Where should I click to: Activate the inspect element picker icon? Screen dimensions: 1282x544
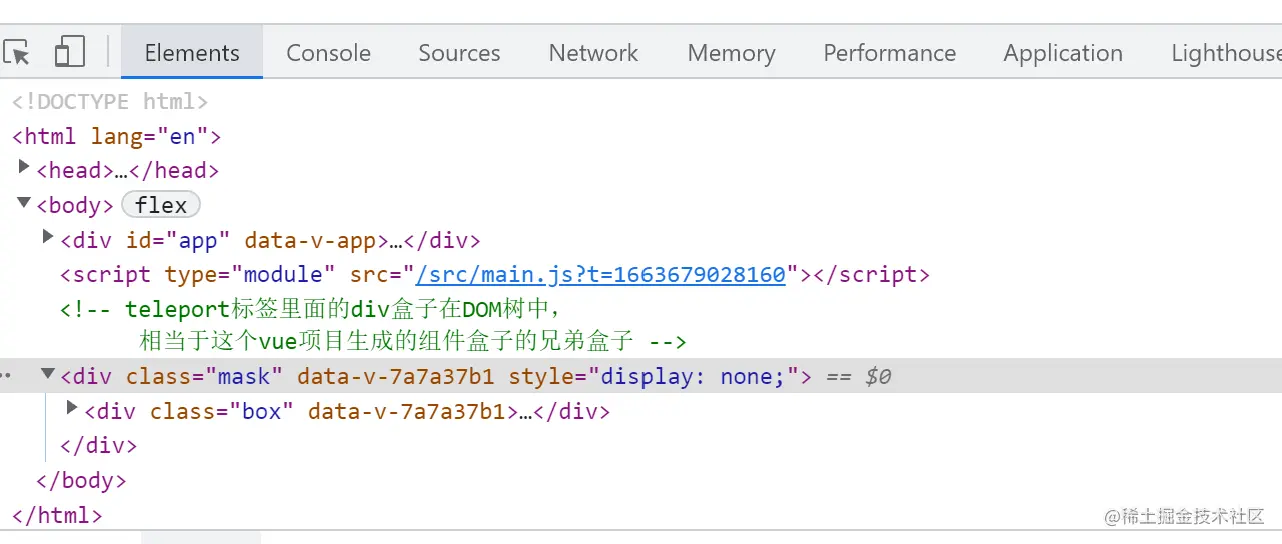click(17, 52)
